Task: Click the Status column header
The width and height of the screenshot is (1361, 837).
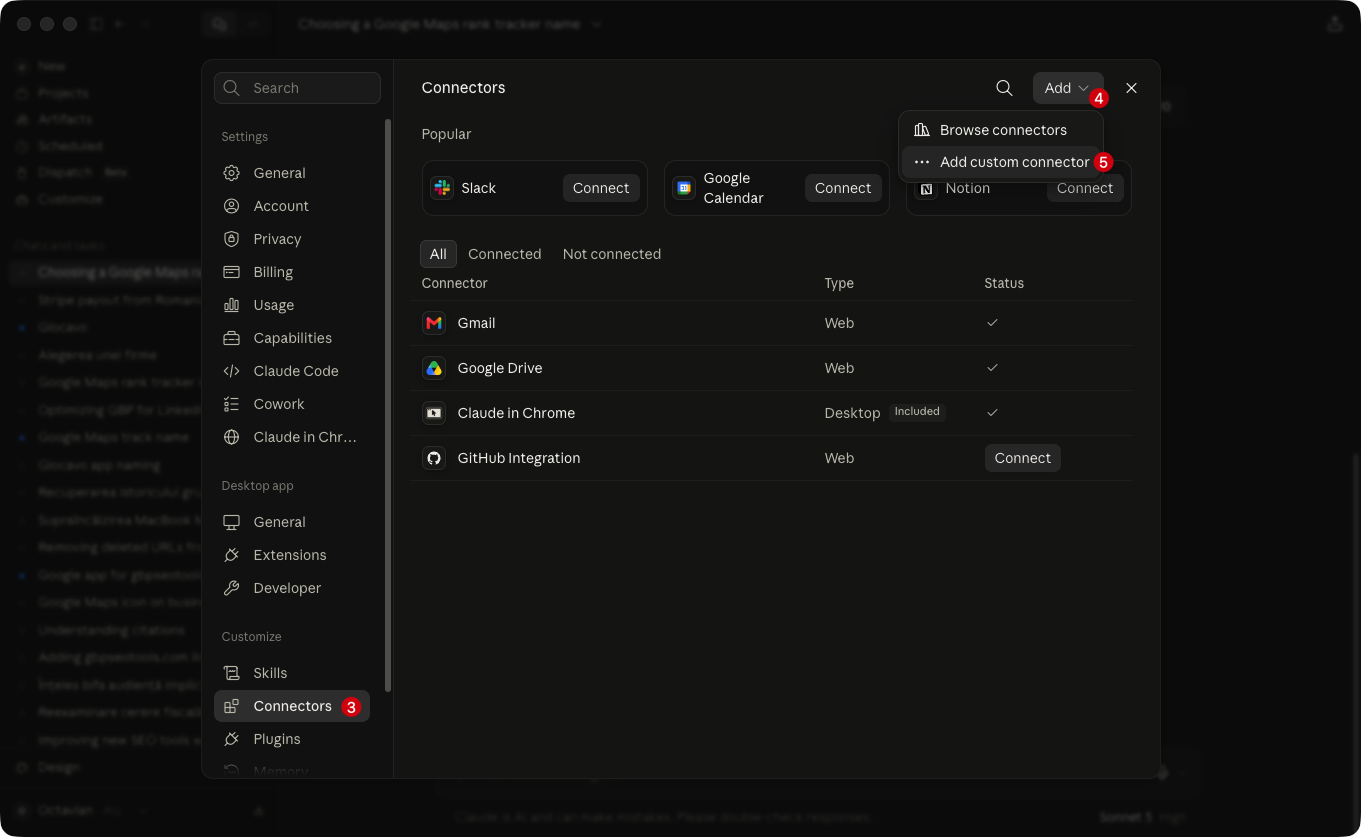Action: click(x=1004, y=283)
